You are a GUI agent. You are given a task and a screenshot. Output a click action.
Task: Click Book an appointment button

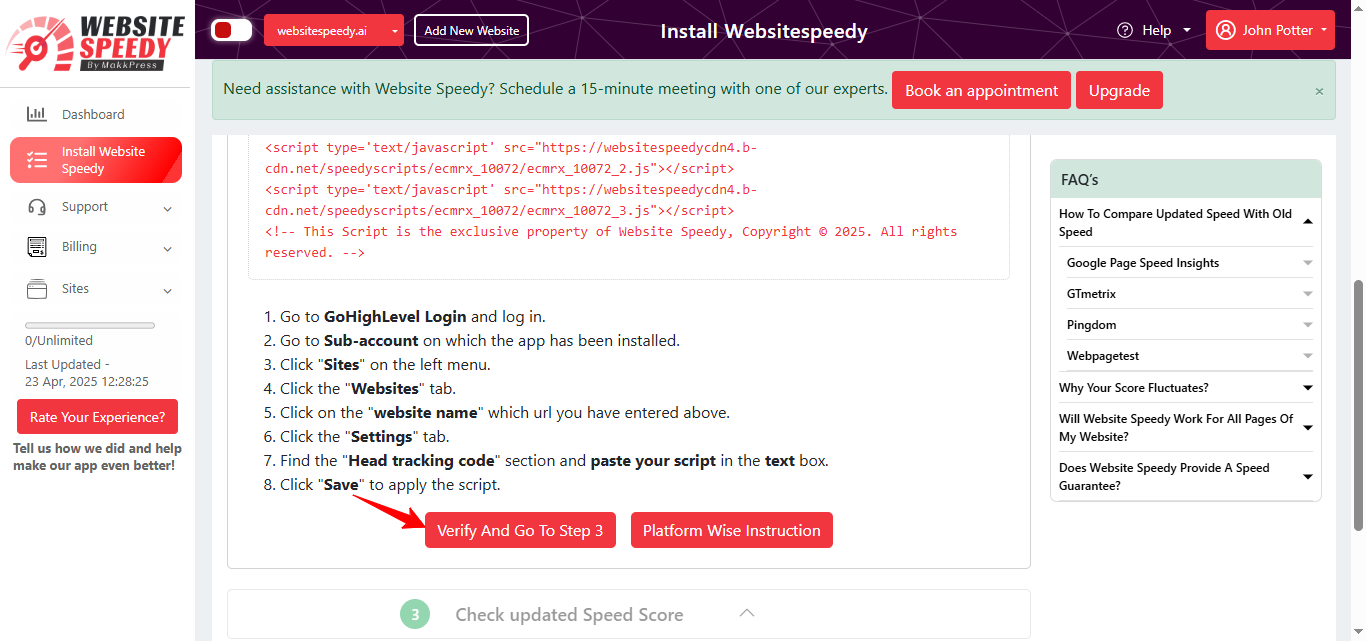(981, 90)
